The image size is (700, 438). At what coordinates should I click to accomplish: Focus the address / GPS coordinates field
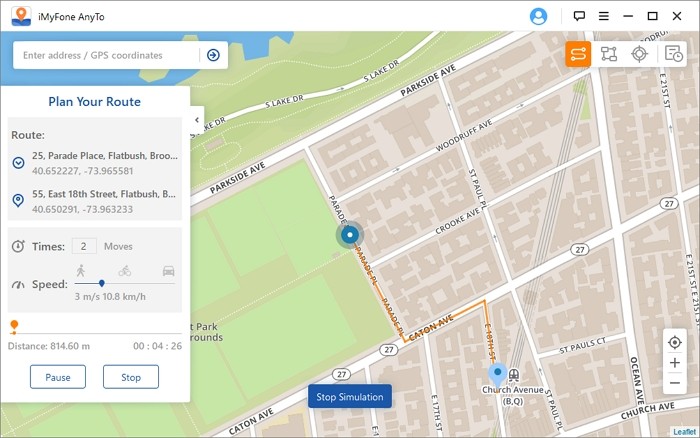(x=106, y=55)
